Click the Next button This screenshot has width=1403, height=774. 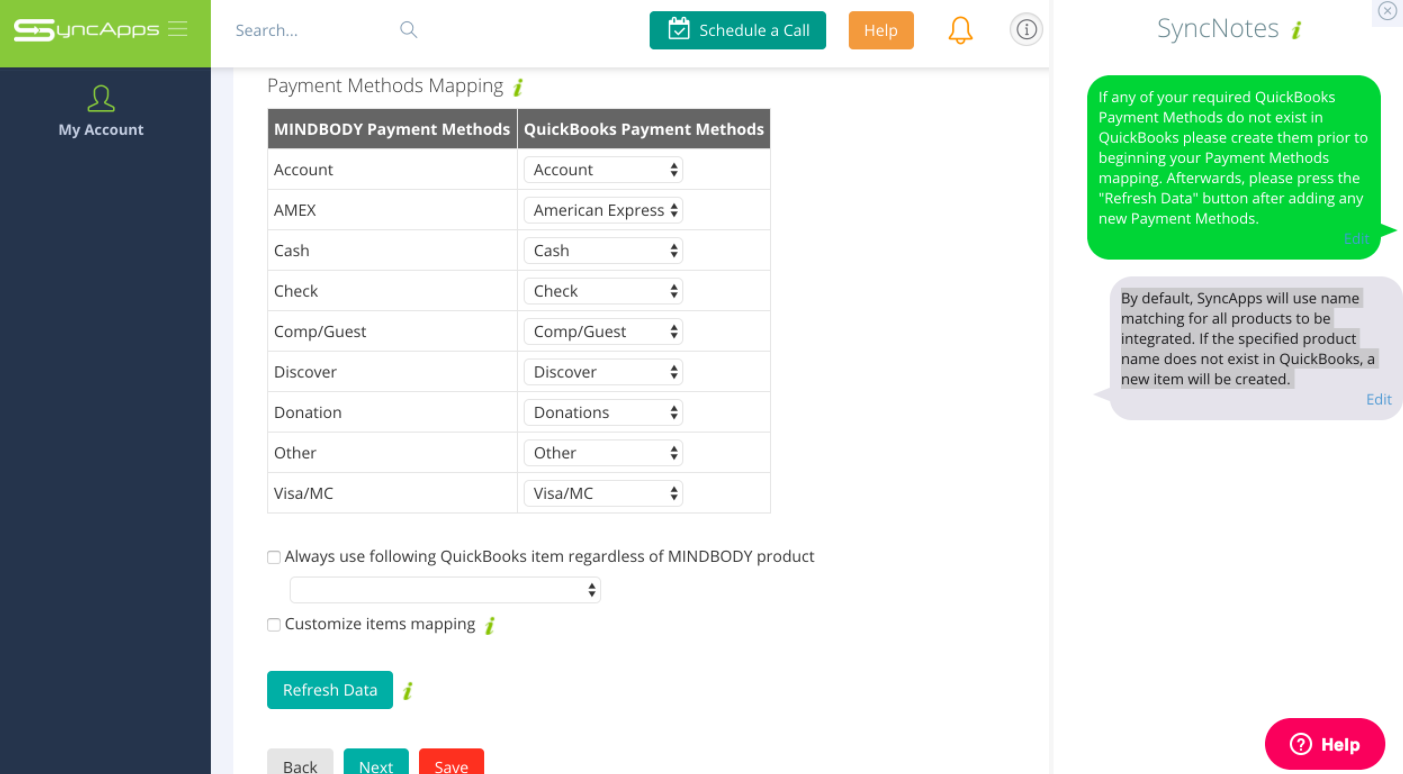click(x=376, y=762)
